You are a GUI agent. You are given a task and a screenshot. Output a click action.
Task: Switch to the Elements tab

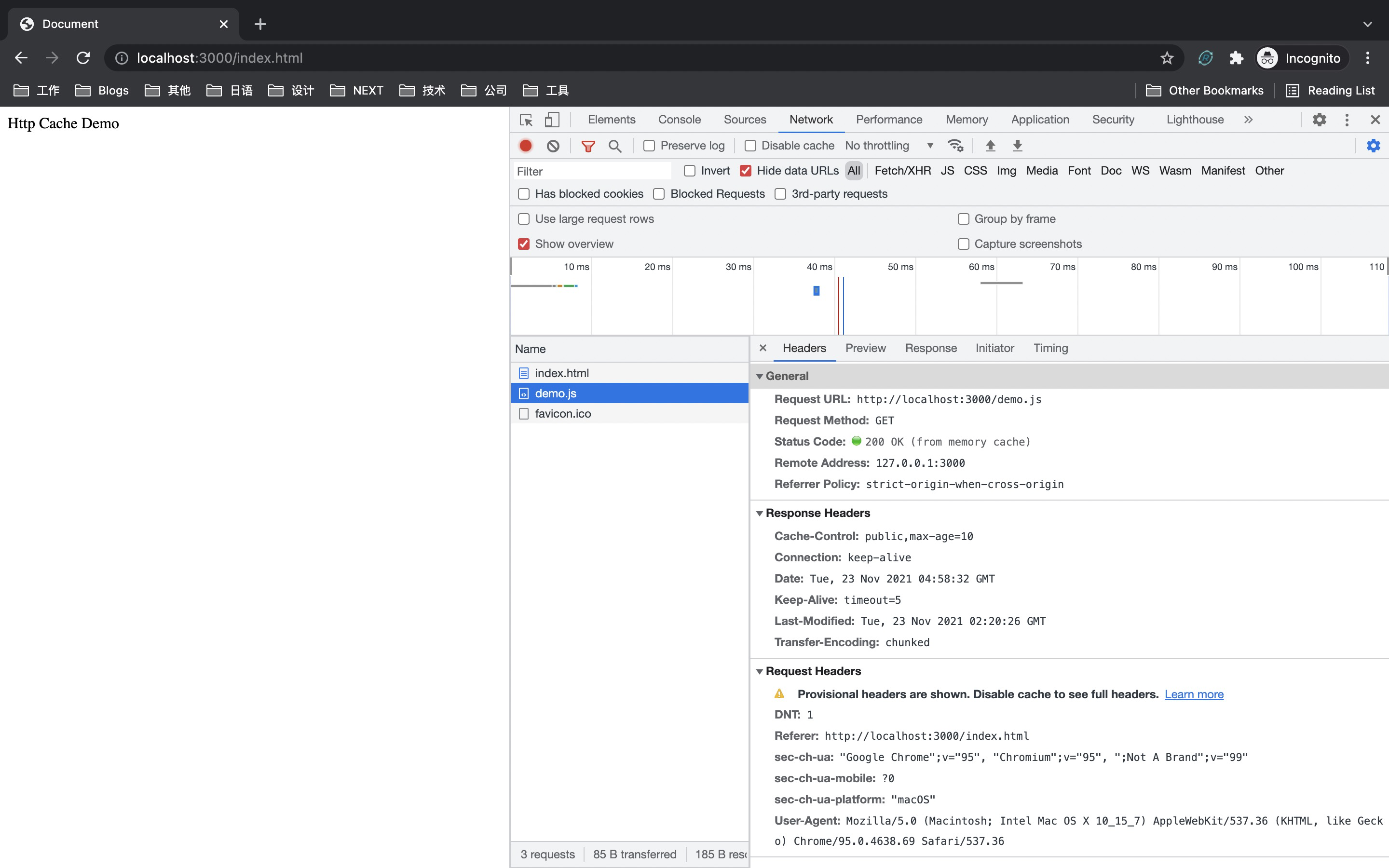pos(611,120)
